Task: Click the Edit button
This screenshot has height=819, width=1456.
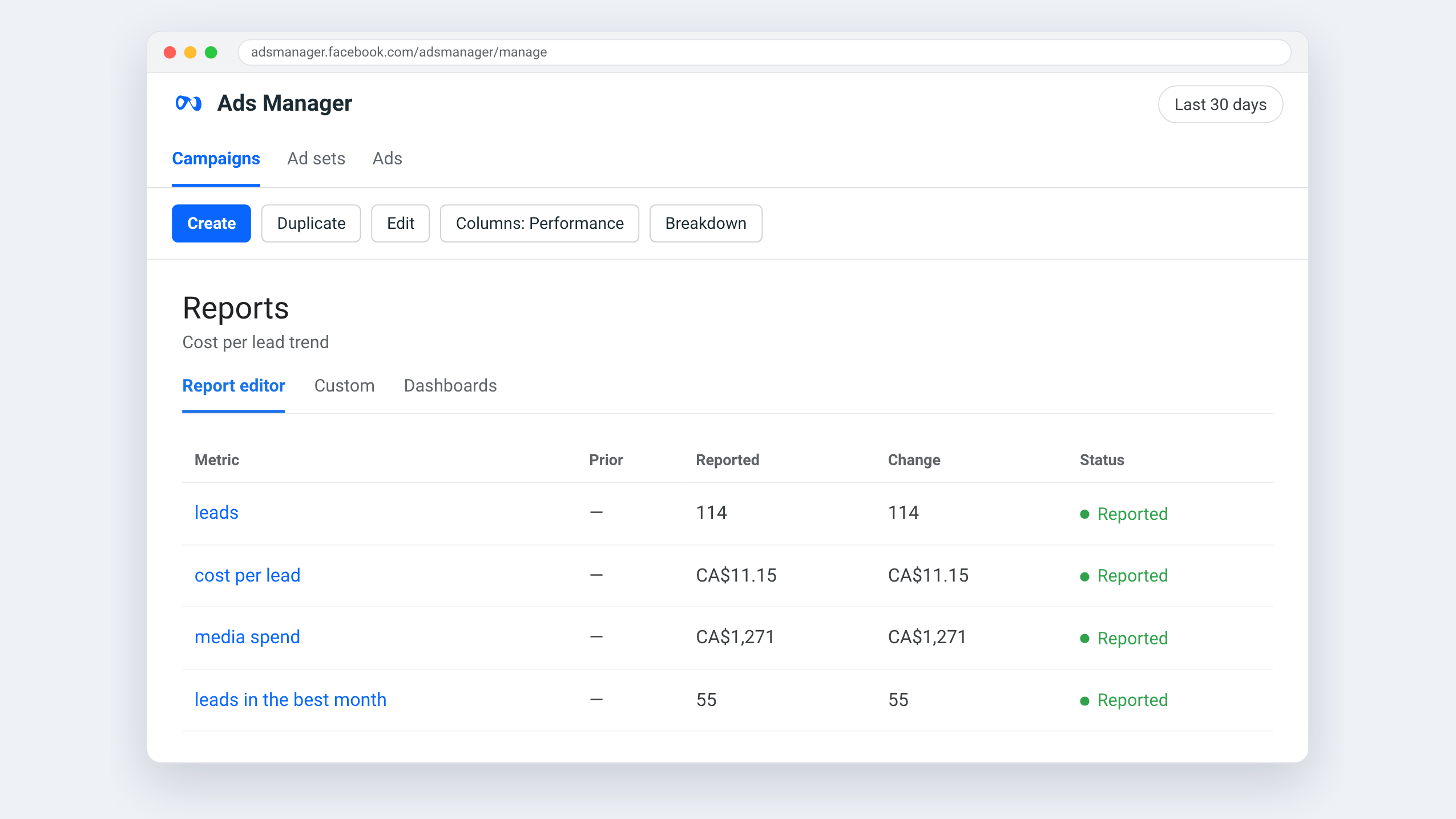Action: tap(400, 223)
